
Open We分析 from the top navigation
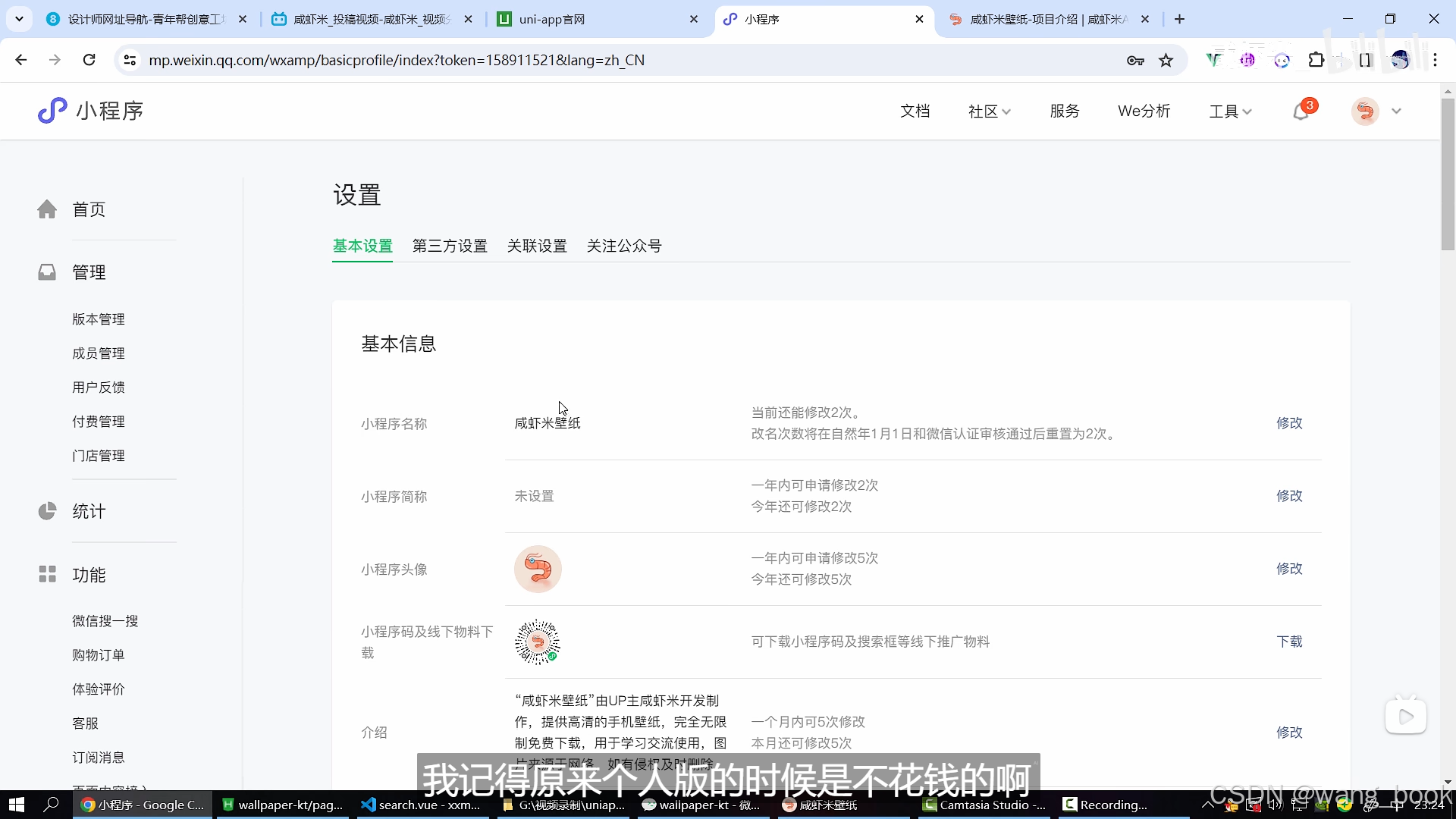pyautogui.click(x=1144, y=111)
